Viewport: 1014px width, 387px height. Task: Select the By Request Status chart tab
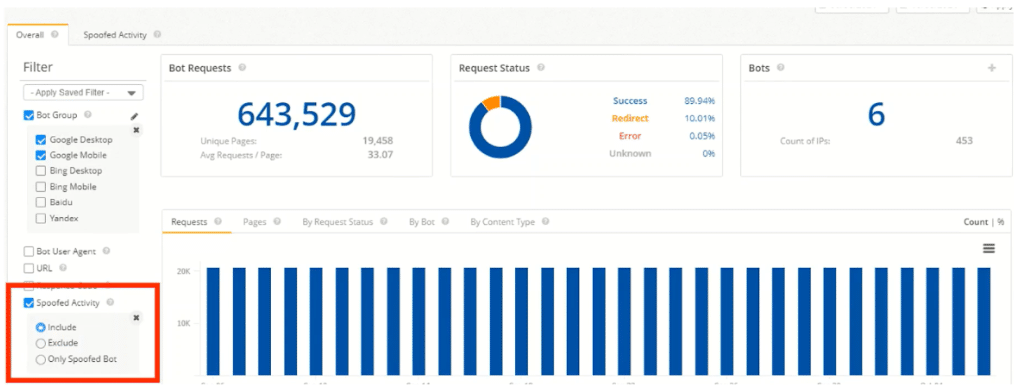click(x=338, y=222)
